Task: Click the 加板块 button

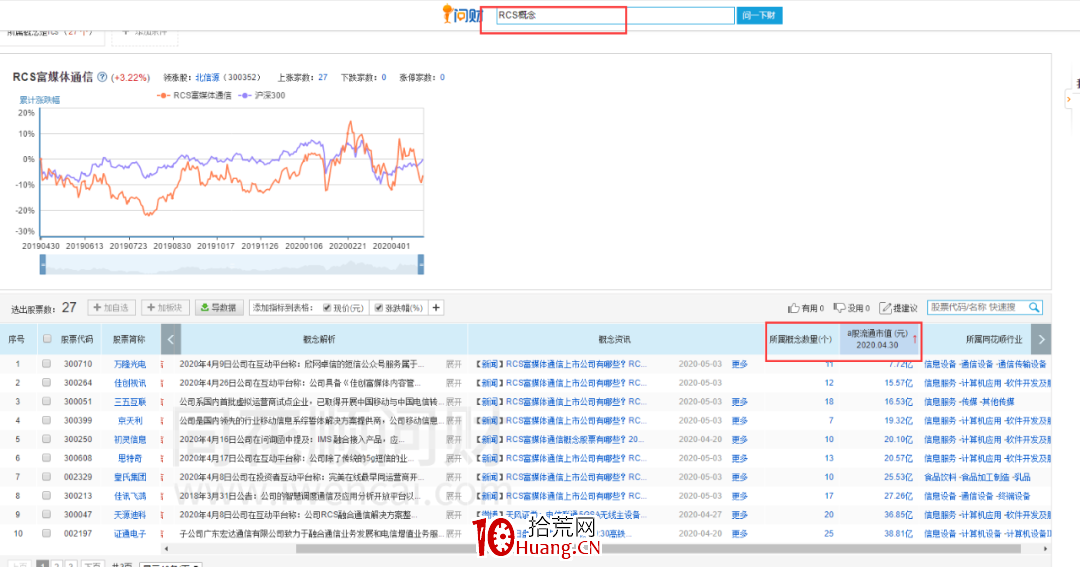Action: click(165, 308)
